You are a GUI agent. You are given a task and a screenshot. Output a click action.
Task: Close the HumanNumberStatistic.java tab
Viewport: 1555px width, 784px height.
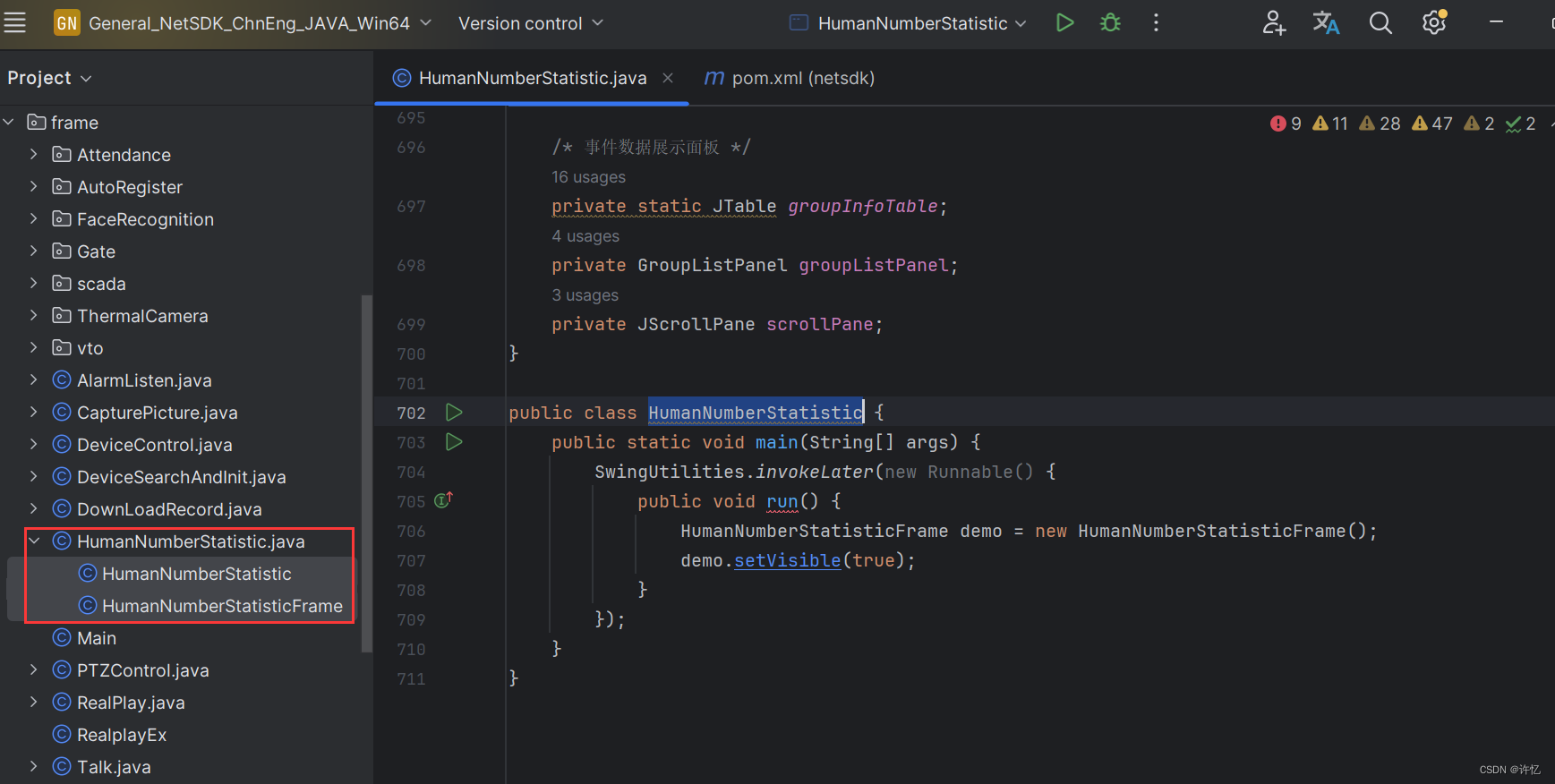pyautogui.click(x=668, y=78)
